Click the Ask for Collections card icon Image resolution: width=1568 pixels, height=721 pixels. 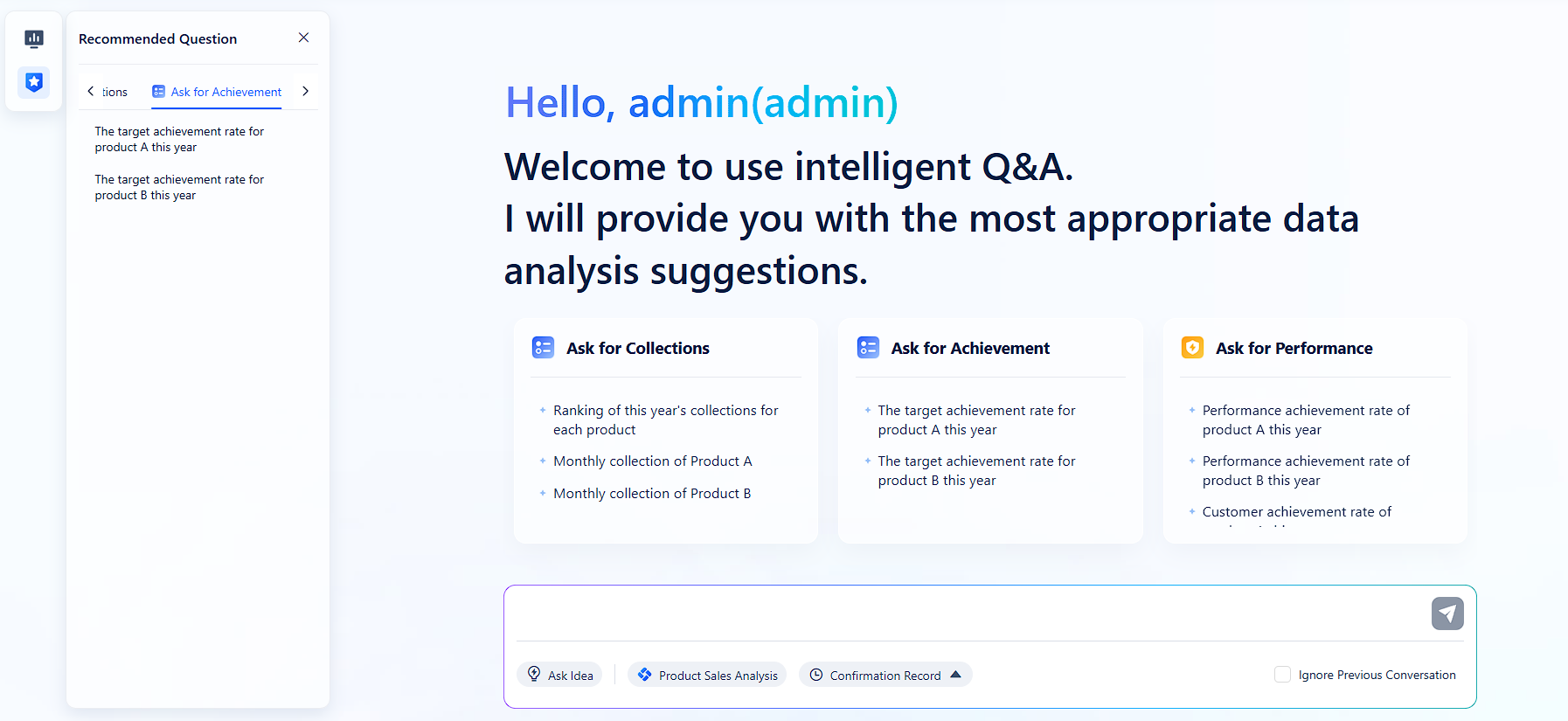[x=543, y=347]
